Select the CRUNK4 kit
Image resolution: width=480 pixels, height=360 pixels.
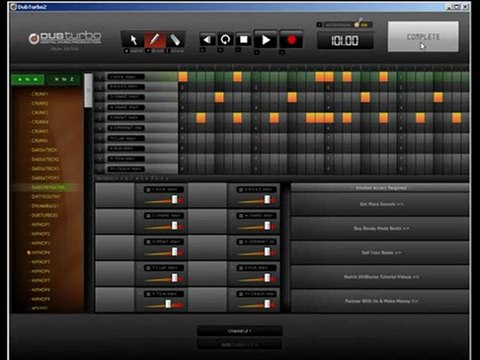(40, 122)
